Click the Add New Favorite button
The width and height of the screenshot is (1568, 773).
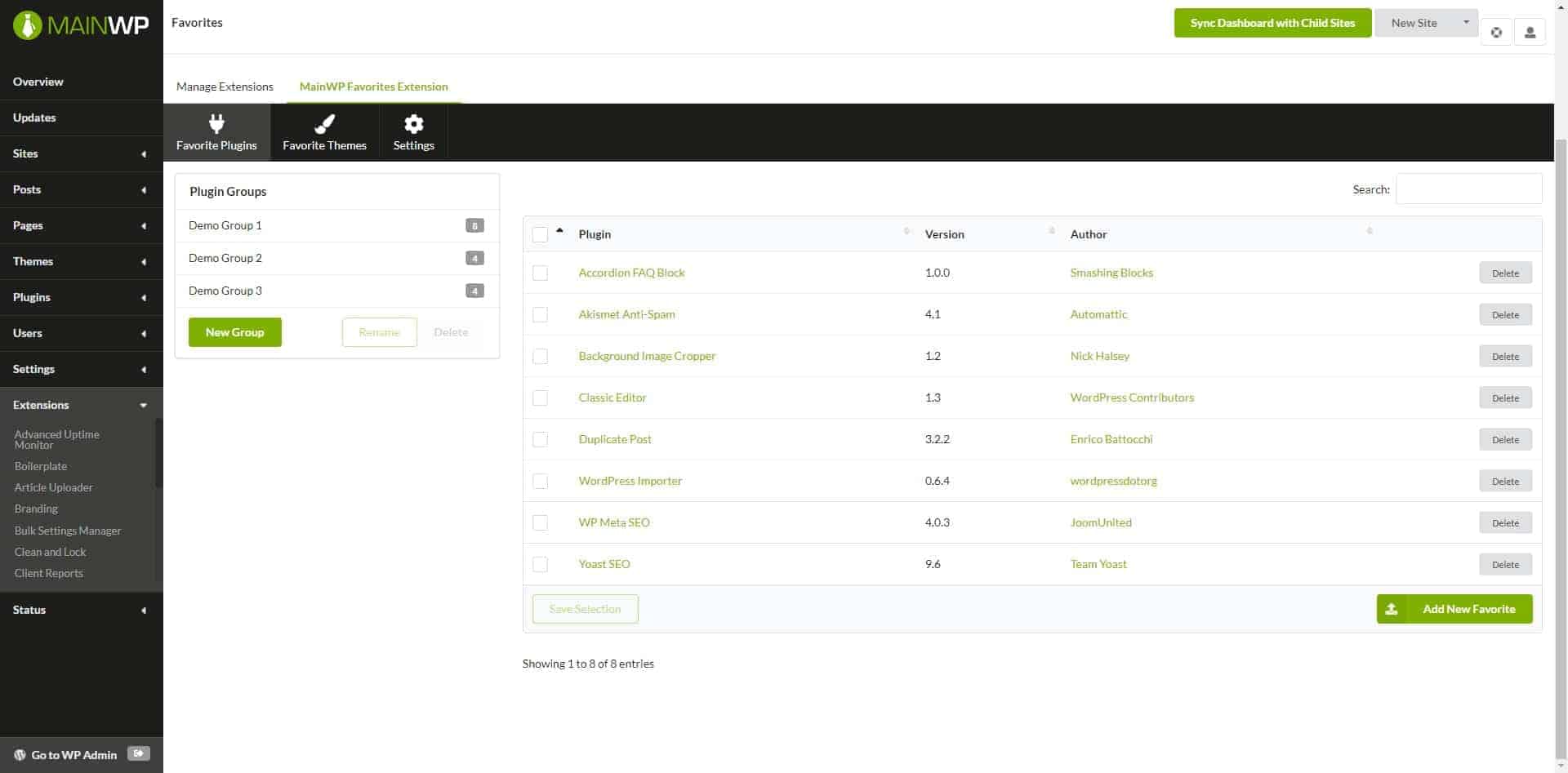(x=1454, y=609)
